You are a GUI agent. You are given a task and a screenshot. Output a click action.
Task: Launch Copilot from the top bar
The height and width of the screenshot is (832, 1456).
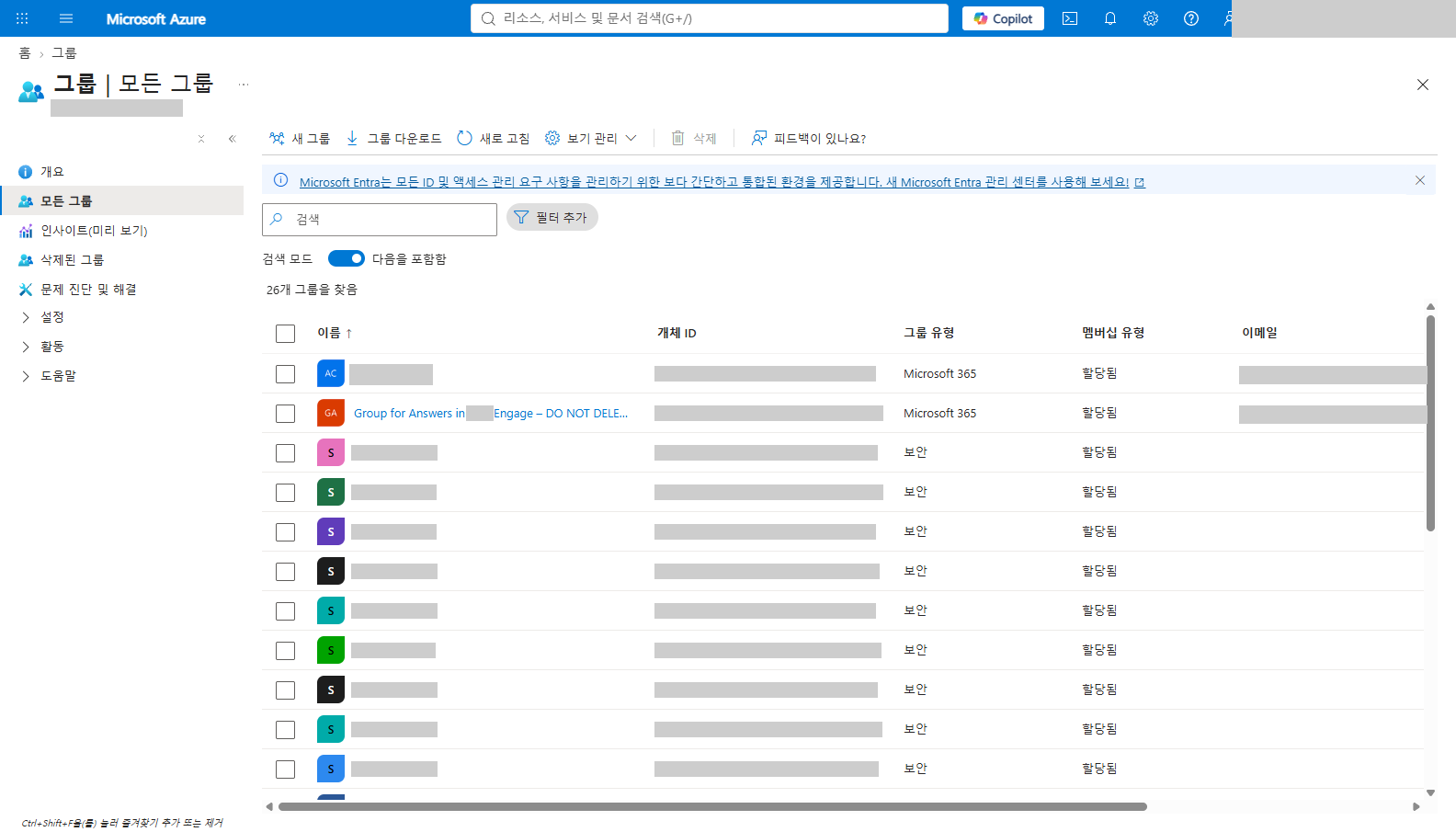tap(1003, 18)
